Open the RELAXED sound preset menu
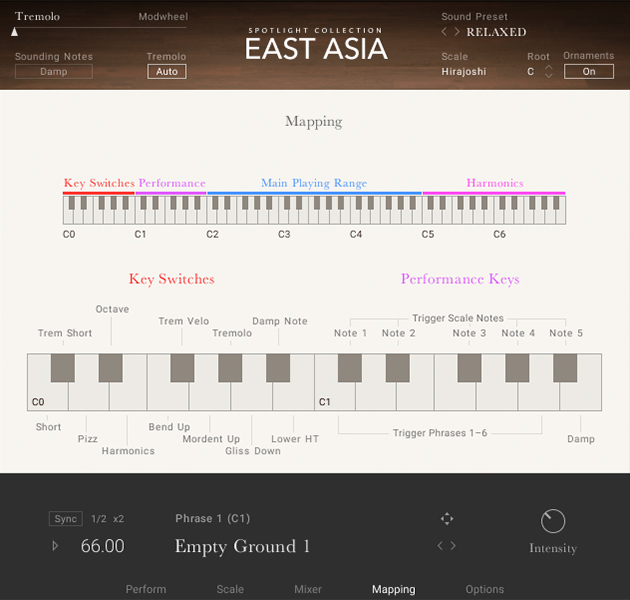 (496, 32)
